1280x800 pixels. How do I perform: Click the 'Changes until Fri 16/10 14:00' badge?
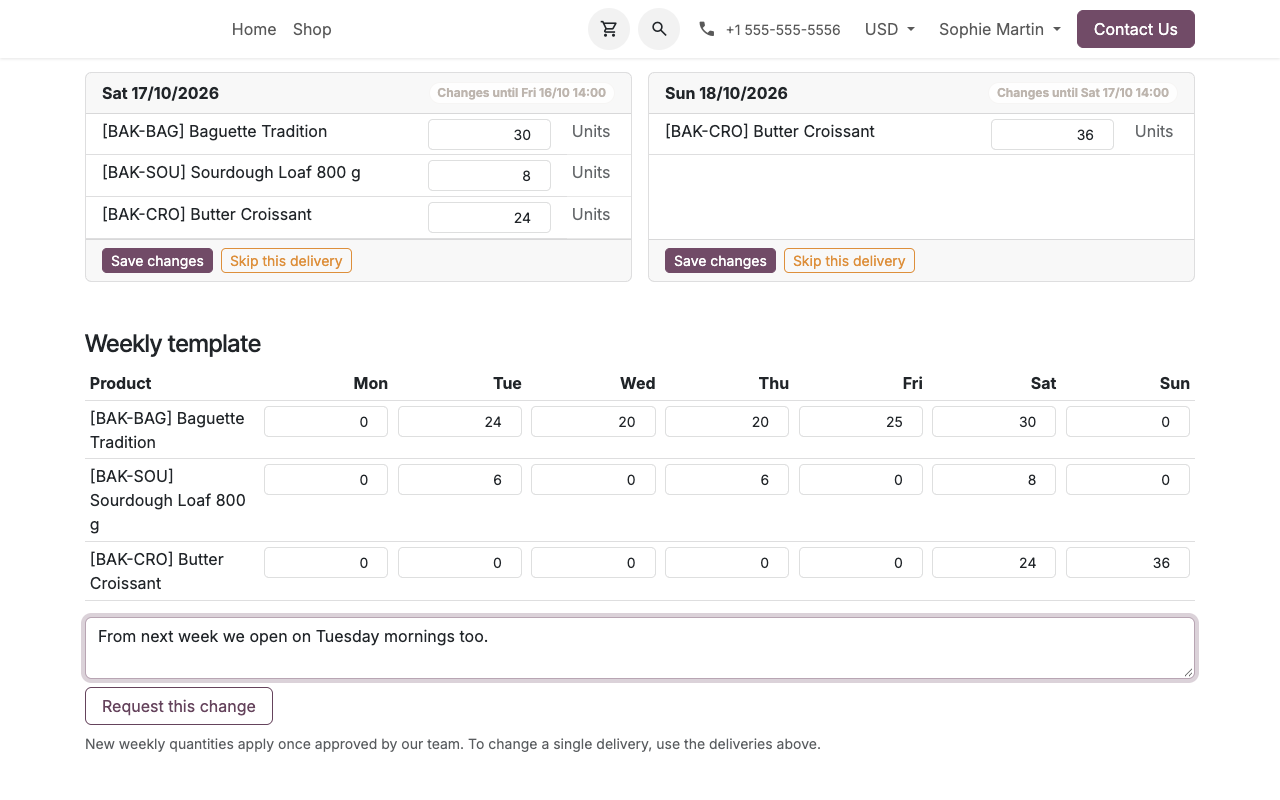click(522, 93)
